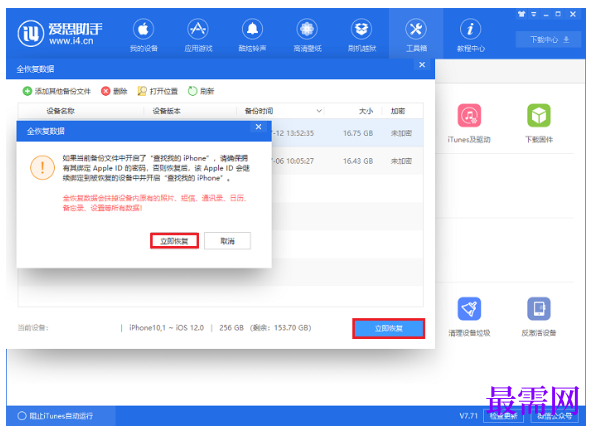Click 微信公众号 WeChat account button

tap(555, 416)
